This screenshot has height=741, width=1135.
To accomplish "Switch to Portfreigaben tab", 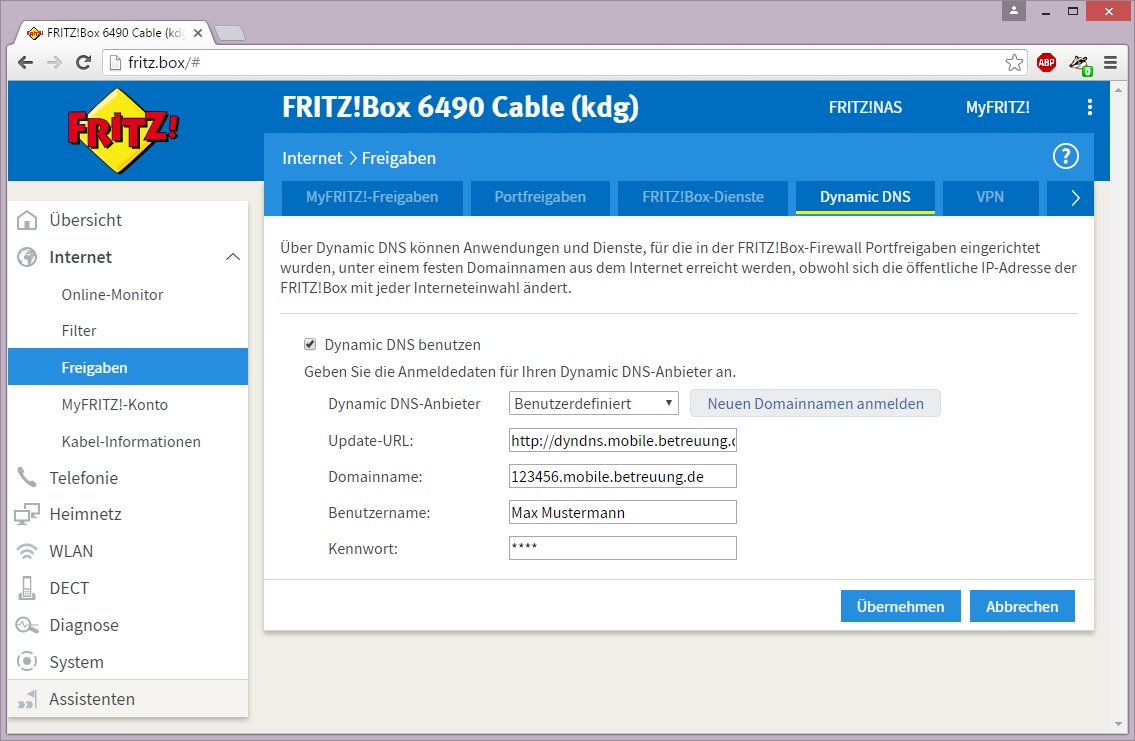I will 540,198.
